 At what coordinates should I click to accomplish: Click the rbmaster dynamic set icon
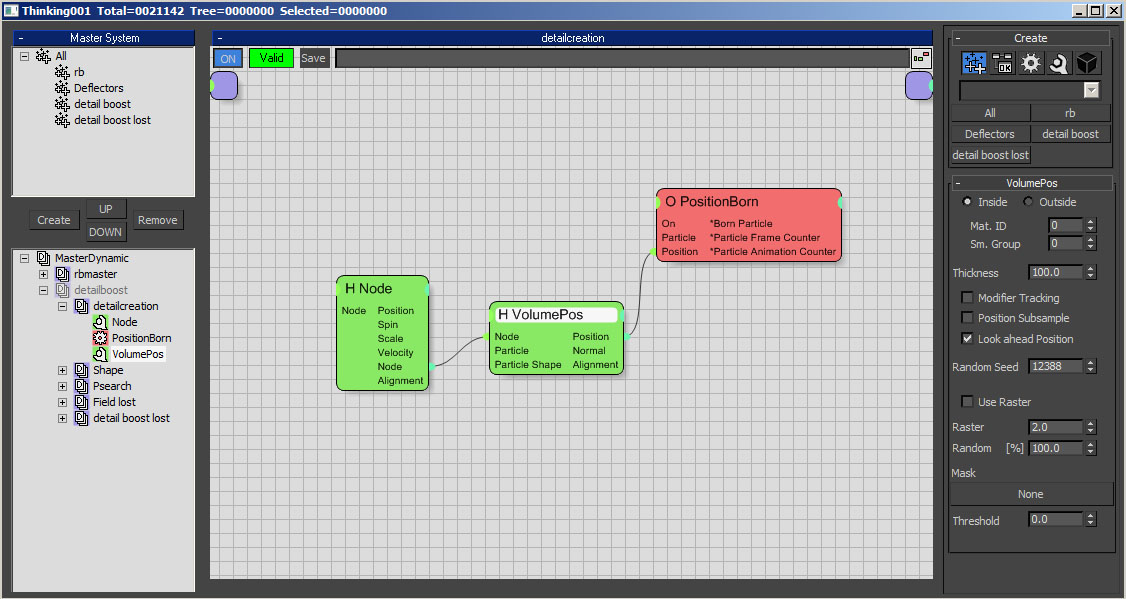(62, 274)
